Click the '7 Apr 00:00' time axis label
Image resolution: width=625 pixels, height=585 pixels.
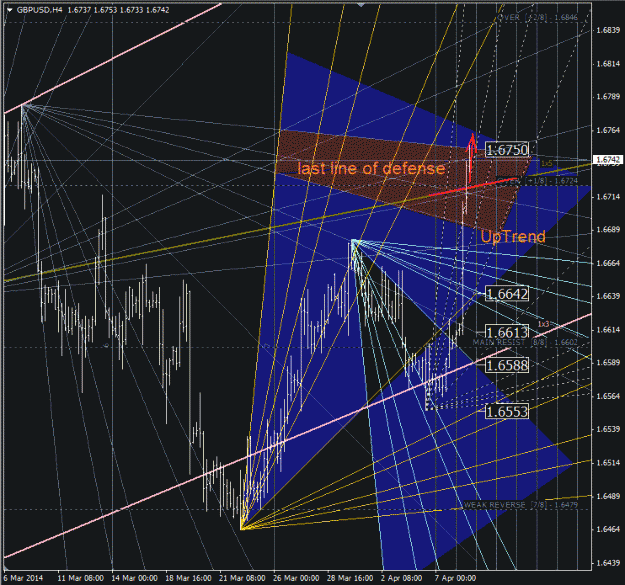[x=455, y=578]
